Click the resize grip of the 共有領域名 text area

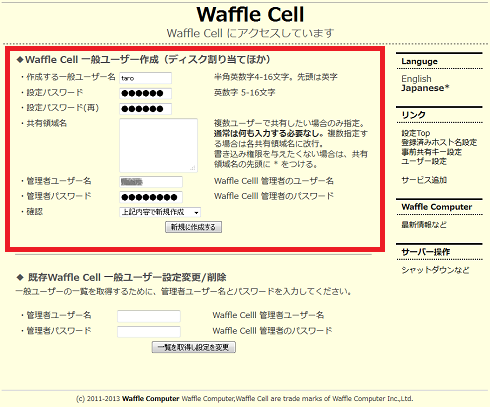[193, 168]
